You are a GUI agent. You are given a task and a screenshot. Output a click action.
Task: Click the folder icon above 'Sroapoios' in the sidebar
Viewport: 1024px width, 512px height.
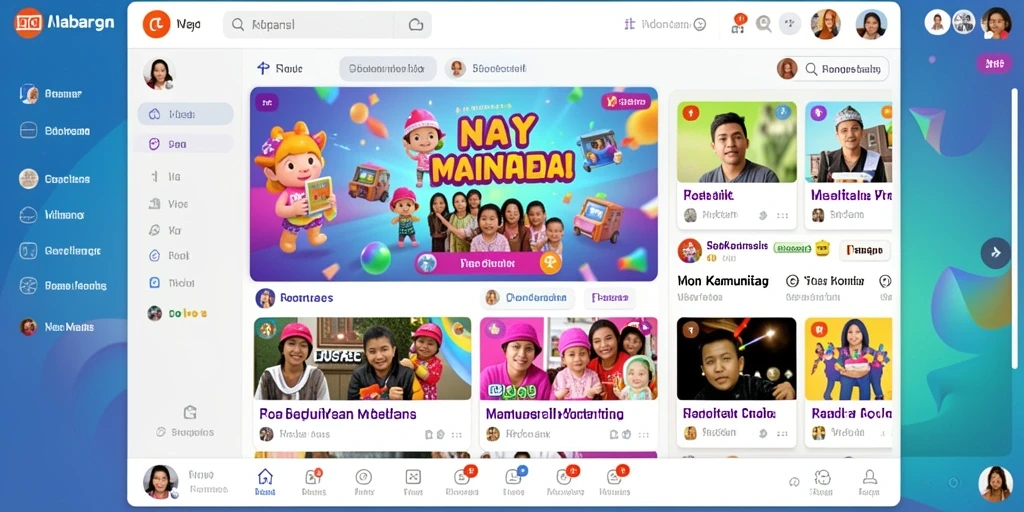(190, 412)
